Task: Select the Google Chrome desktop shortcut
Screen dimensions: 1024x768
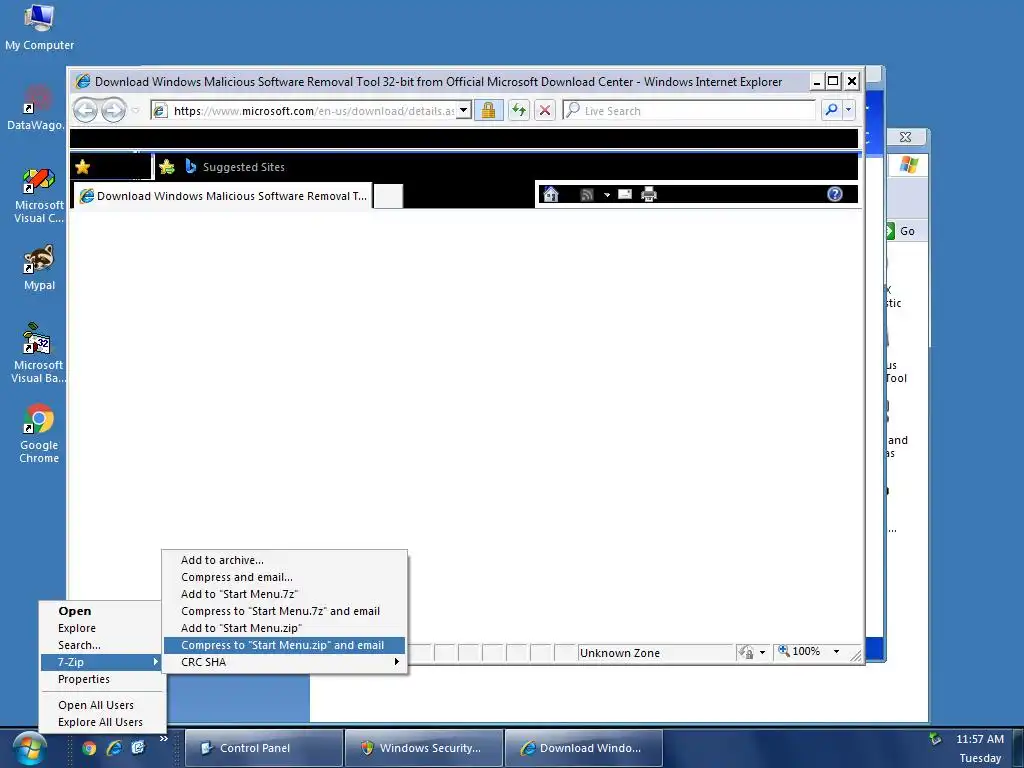Action: (39, 434)
